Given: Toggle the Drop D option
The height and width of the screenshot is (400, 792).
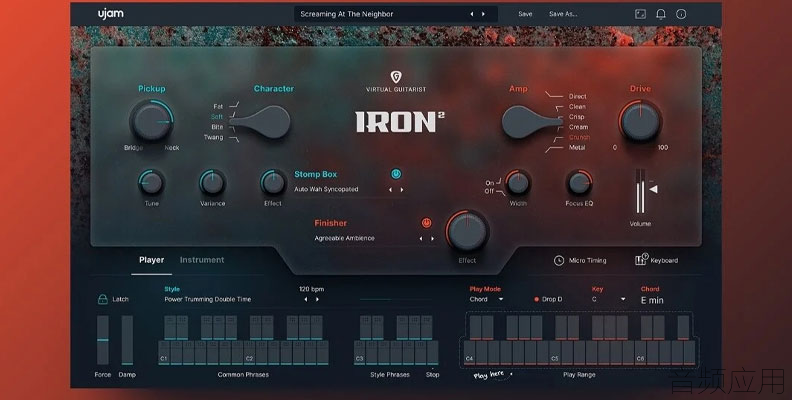Looking at the screenshot, I should pos(548,299).
